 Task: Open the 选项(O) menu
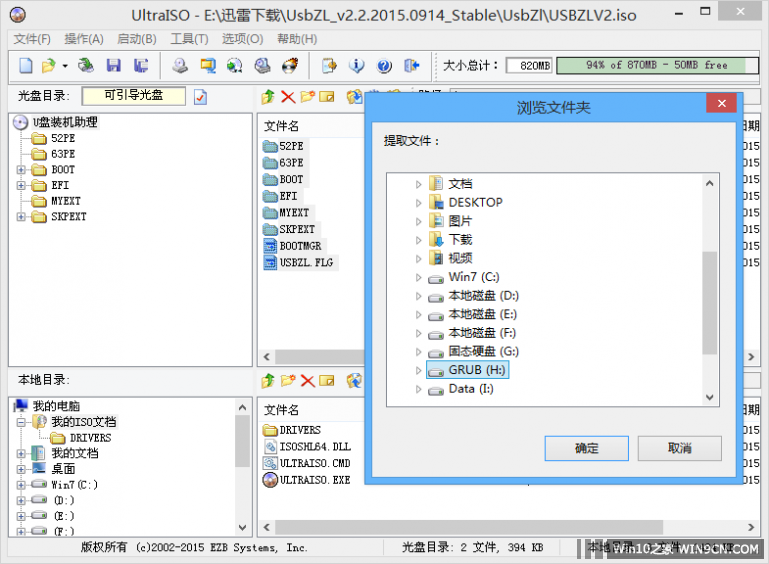[x=242, y=39]
